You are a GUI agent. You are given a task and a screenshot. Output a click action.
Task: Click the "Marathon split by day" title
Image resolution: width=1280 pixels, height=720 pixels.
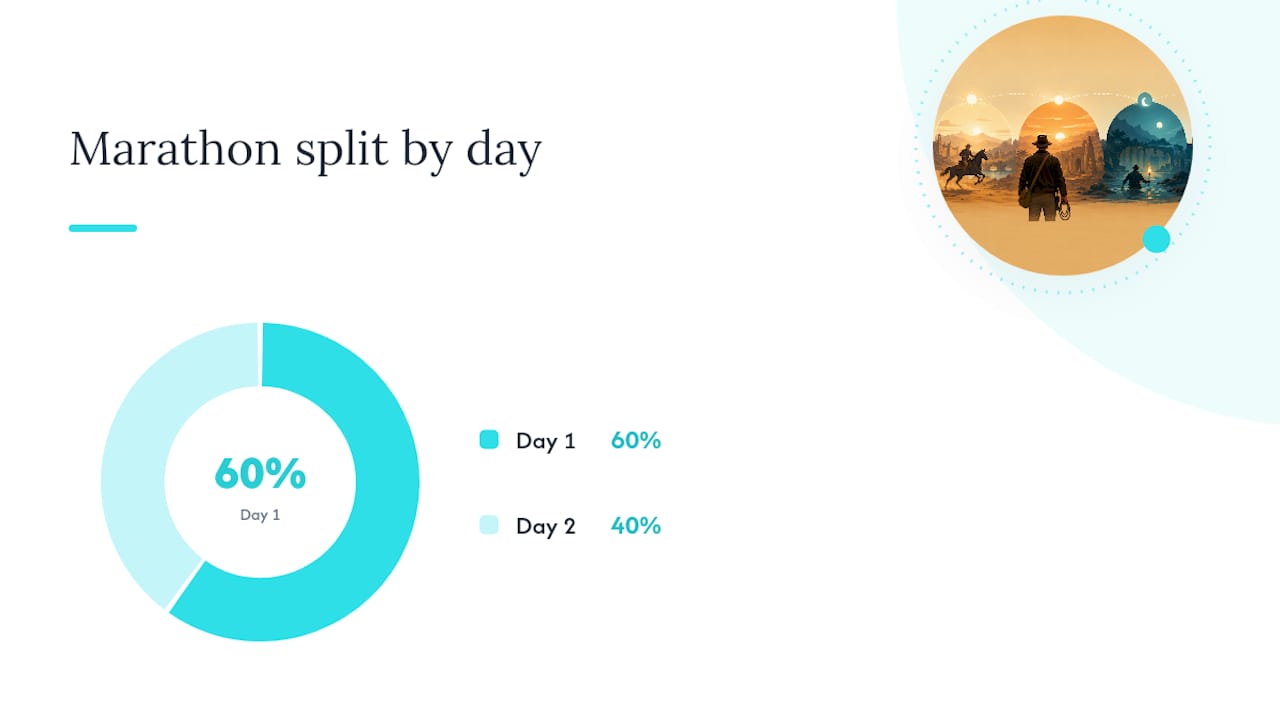305,150
